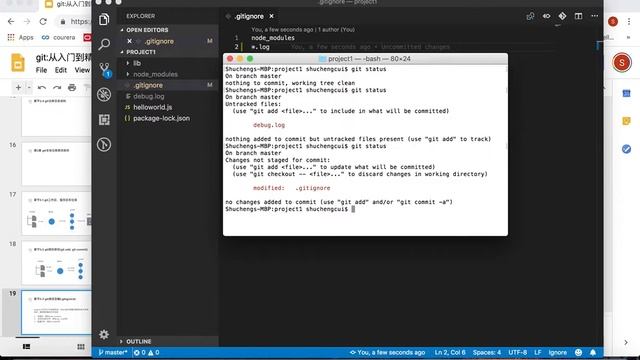Open the Manage gear in activity bar

[x=104, y=335]
